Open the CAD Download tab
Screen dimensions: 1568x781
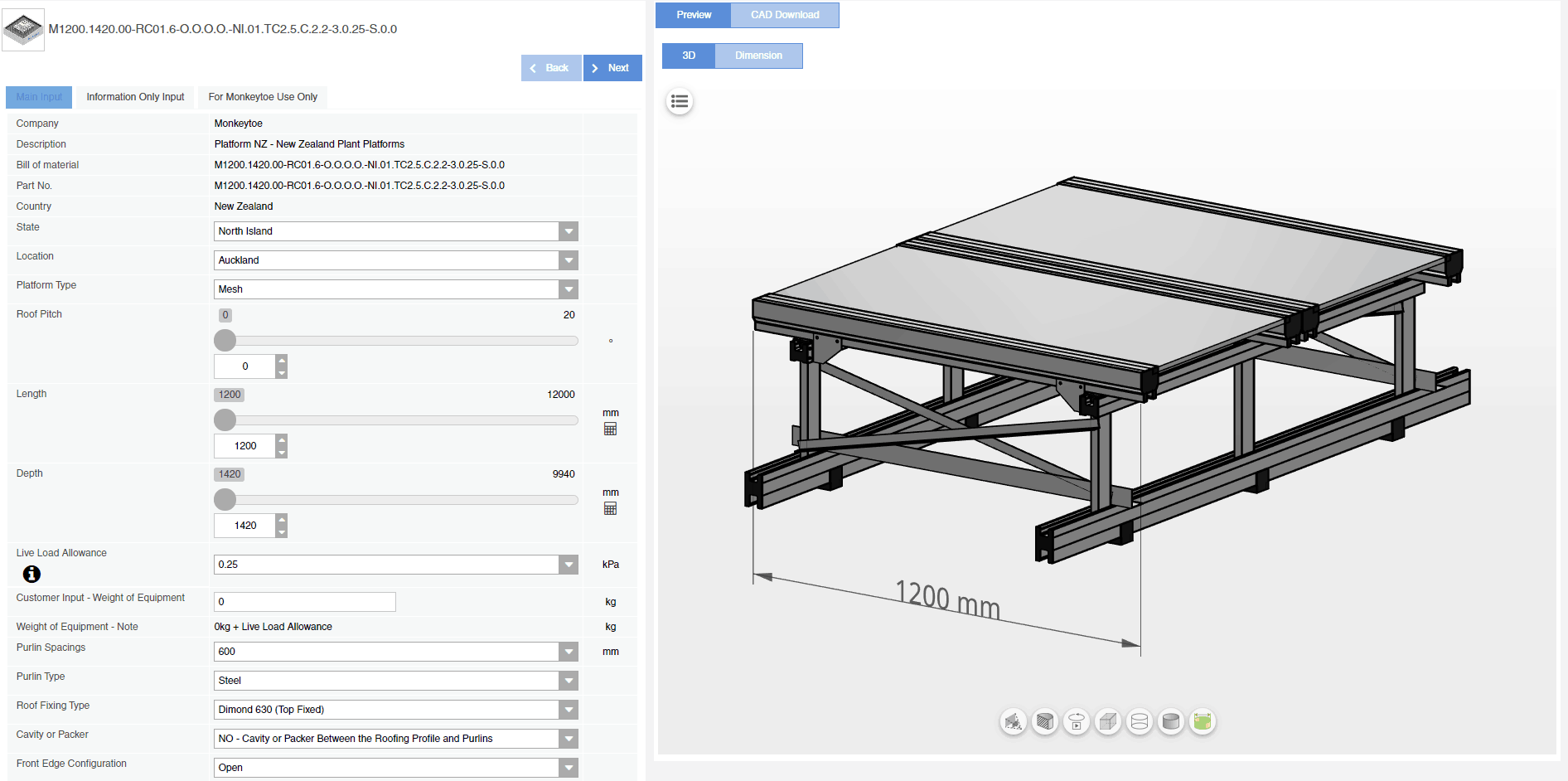tap(784, 14)
